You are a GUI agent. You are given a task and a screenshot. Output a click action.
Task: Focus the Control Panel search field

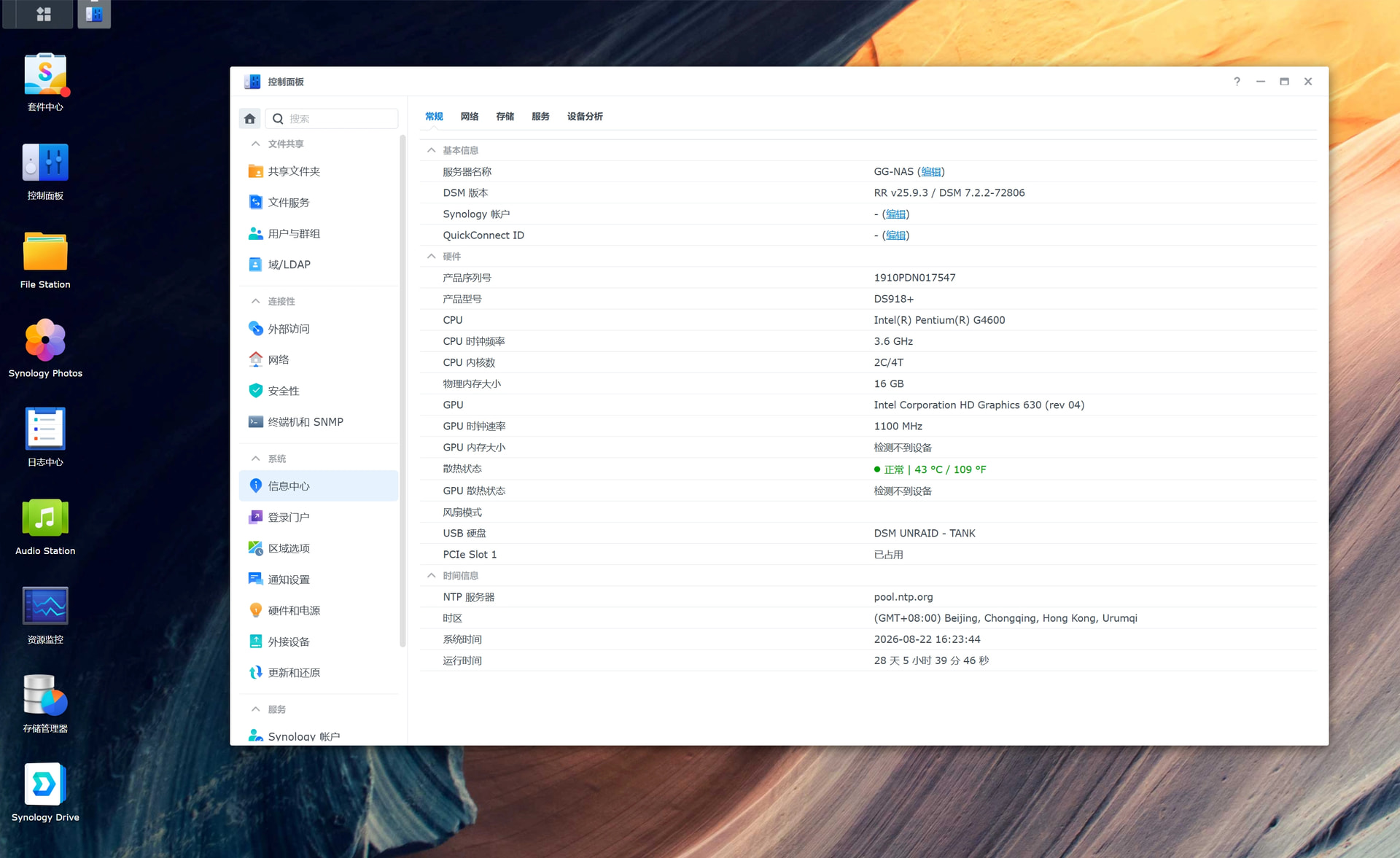(332, 119)
